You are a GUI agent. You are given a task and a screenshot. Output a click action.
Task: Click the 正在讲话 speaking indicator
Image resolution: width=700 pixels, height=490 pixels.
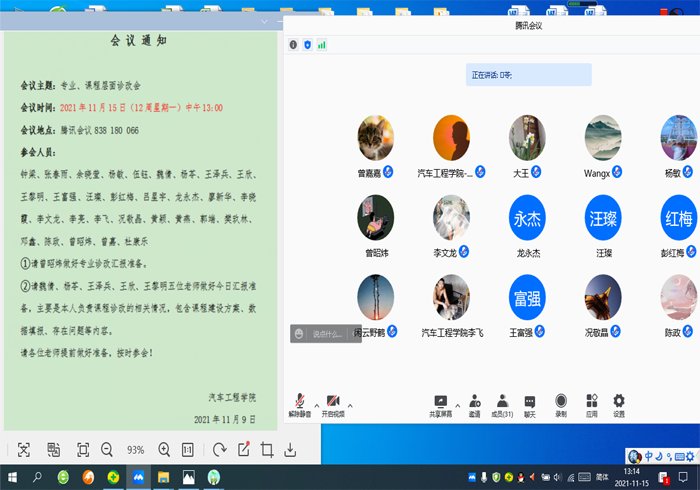coord(529,75)
